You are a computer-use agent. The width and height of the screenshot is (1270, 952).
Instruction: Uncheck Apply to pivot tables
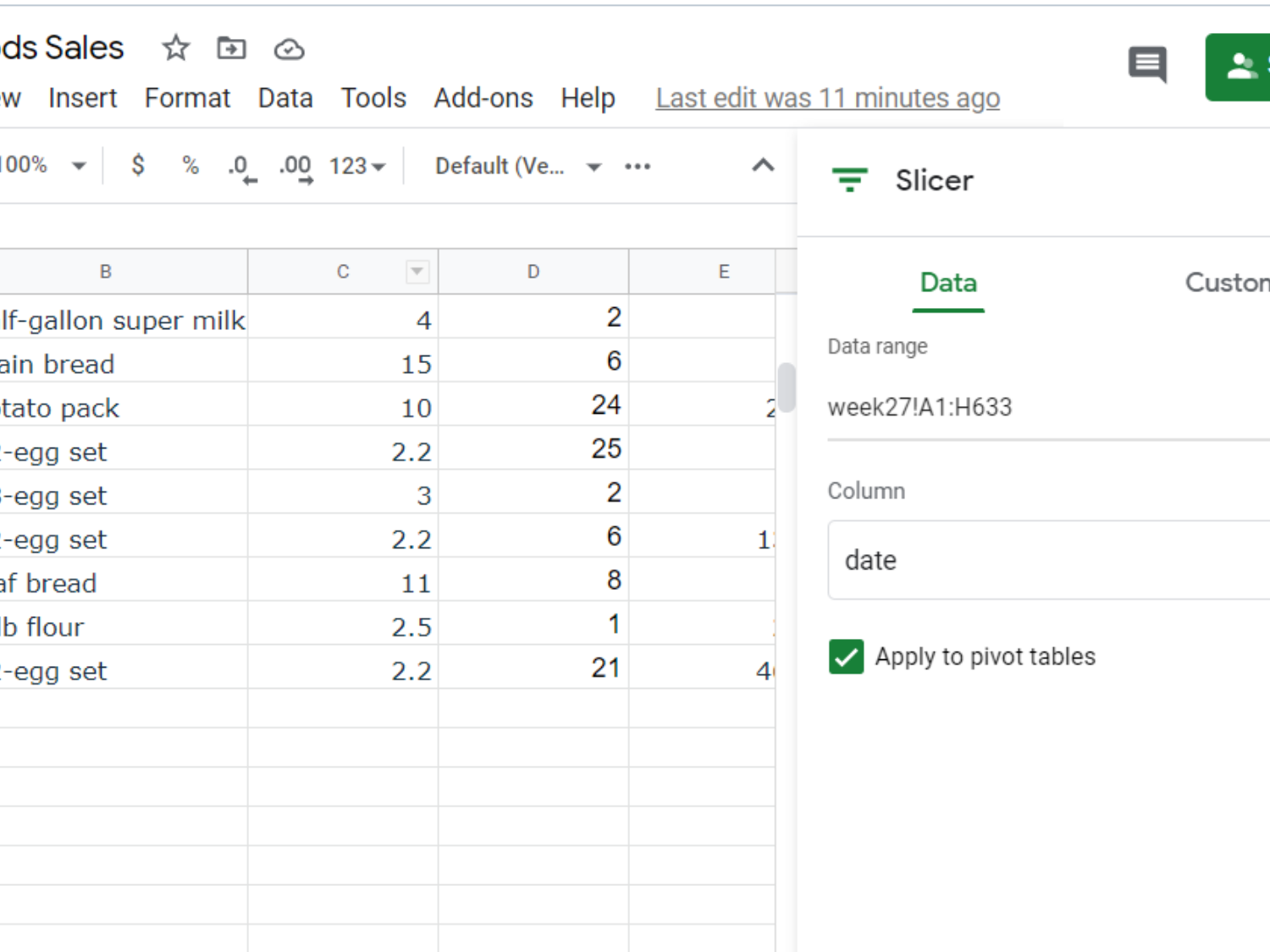[846, 657]
